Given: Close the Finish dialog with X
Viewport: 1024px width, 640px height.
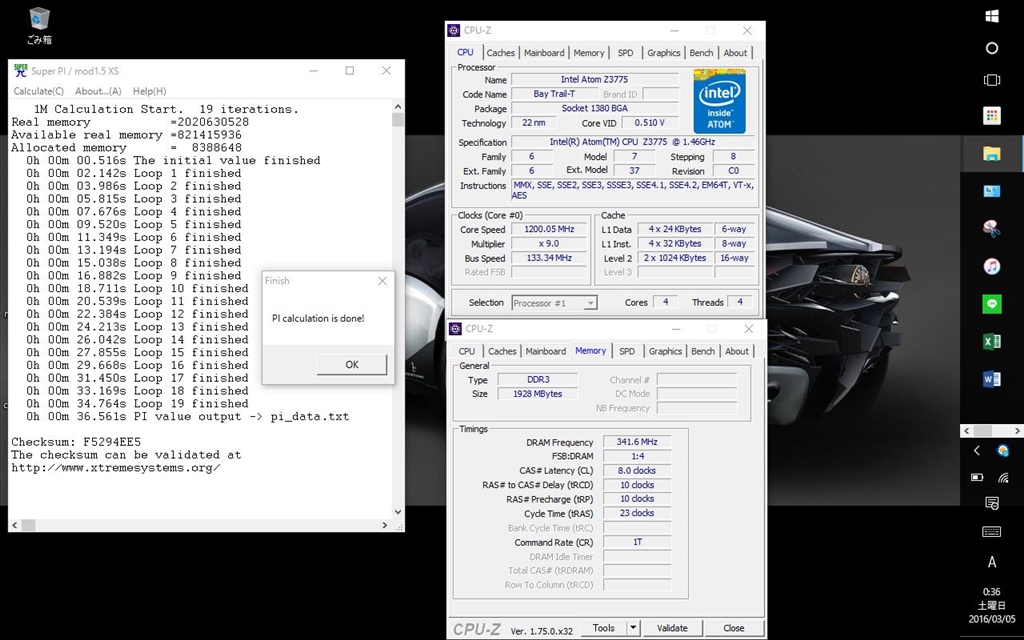Looking at the screenshot, I should 382,281.
